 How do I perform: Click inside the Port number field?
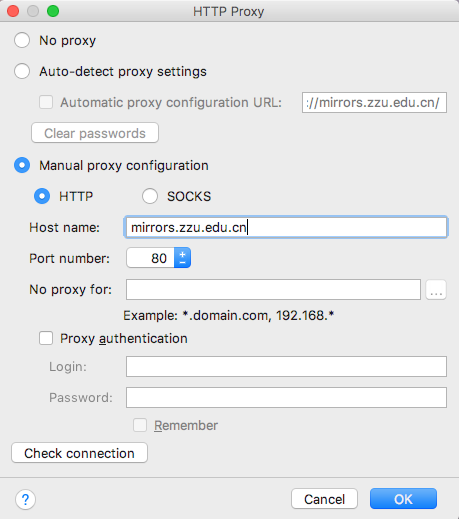[150, 258]
